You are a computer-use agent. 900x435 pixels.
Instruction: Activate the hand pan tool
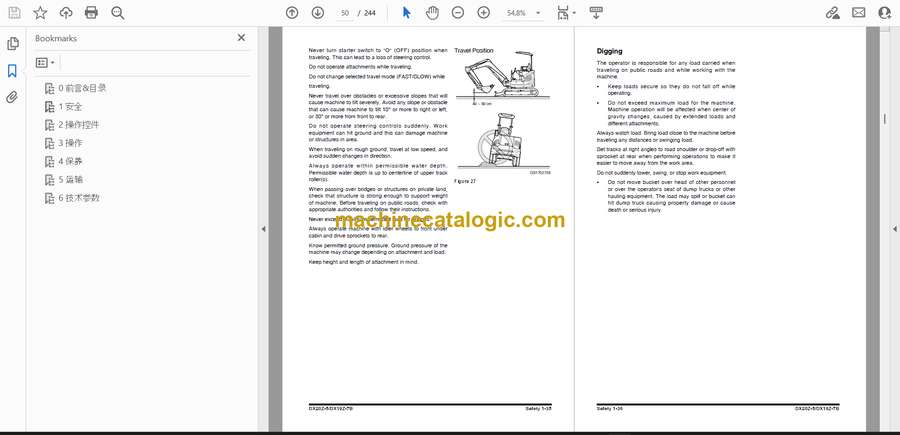click(x=432, y=13)
